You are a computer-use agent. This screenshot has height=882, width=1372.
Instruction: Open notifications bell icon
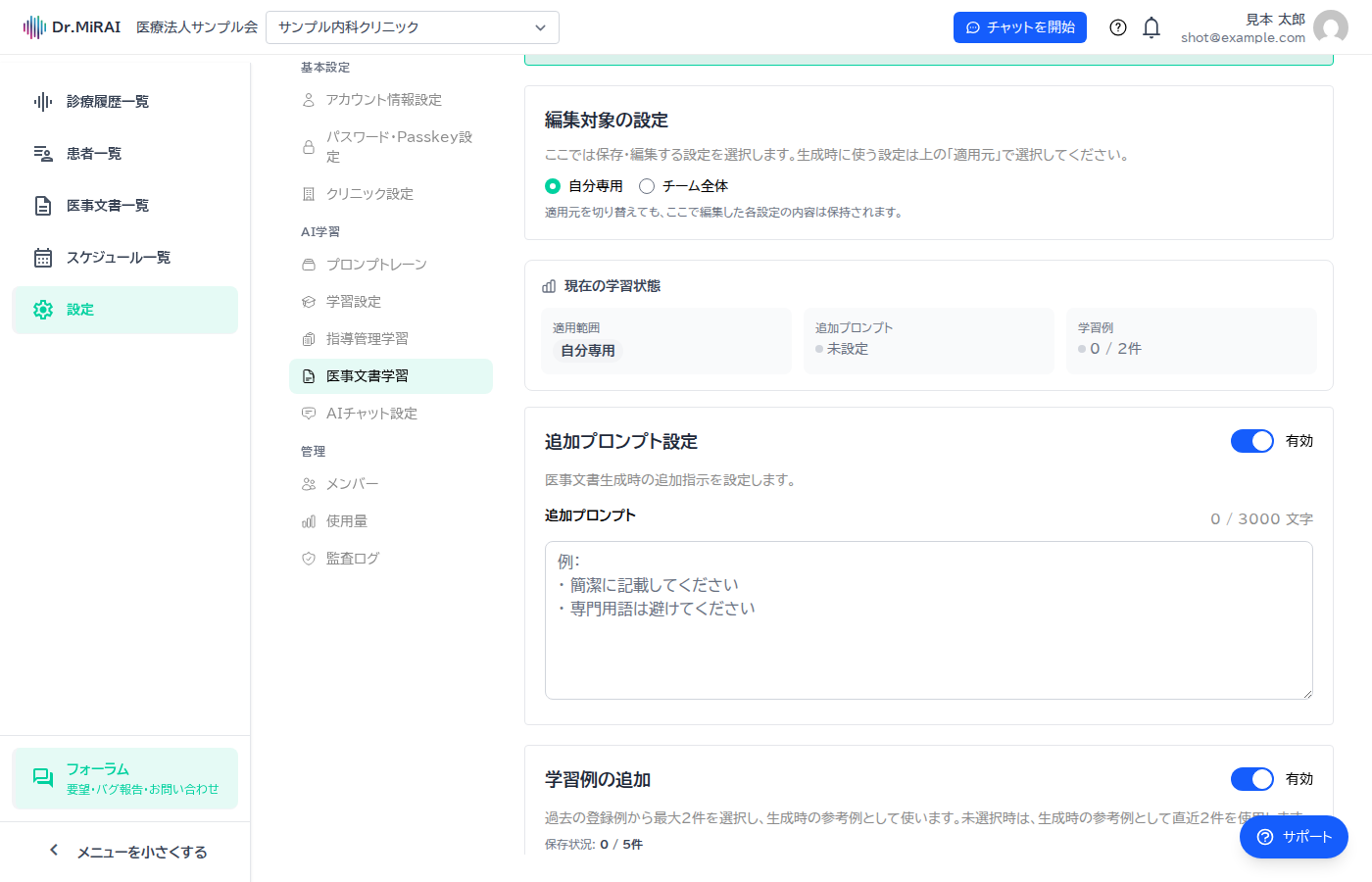click(x=1151, y=27)
